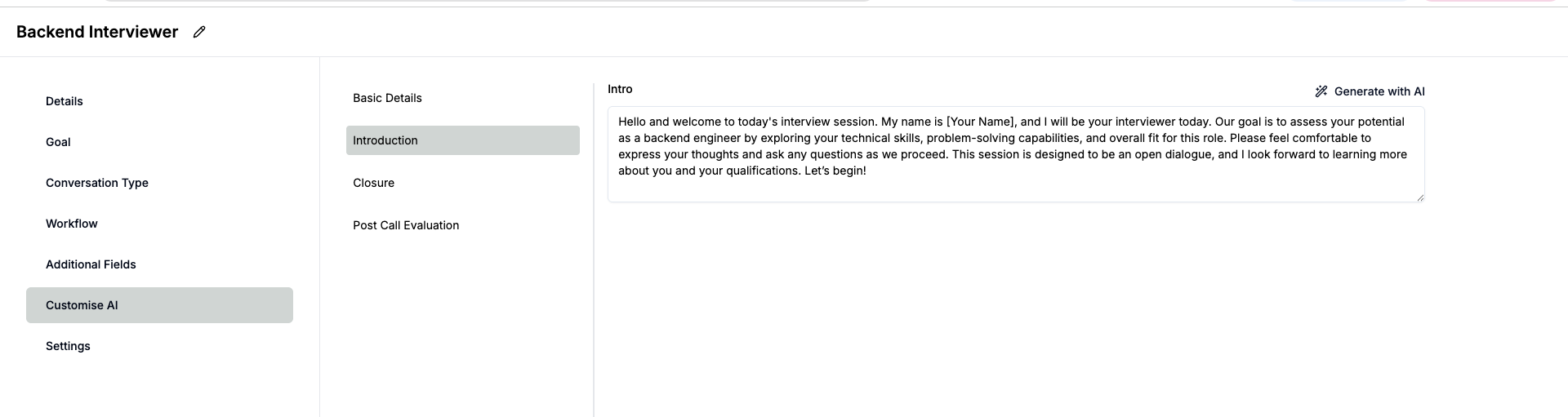The image size is (1568, 417).
Task: Click the Backend Interviewer title
Action: (x=97, y=32)
